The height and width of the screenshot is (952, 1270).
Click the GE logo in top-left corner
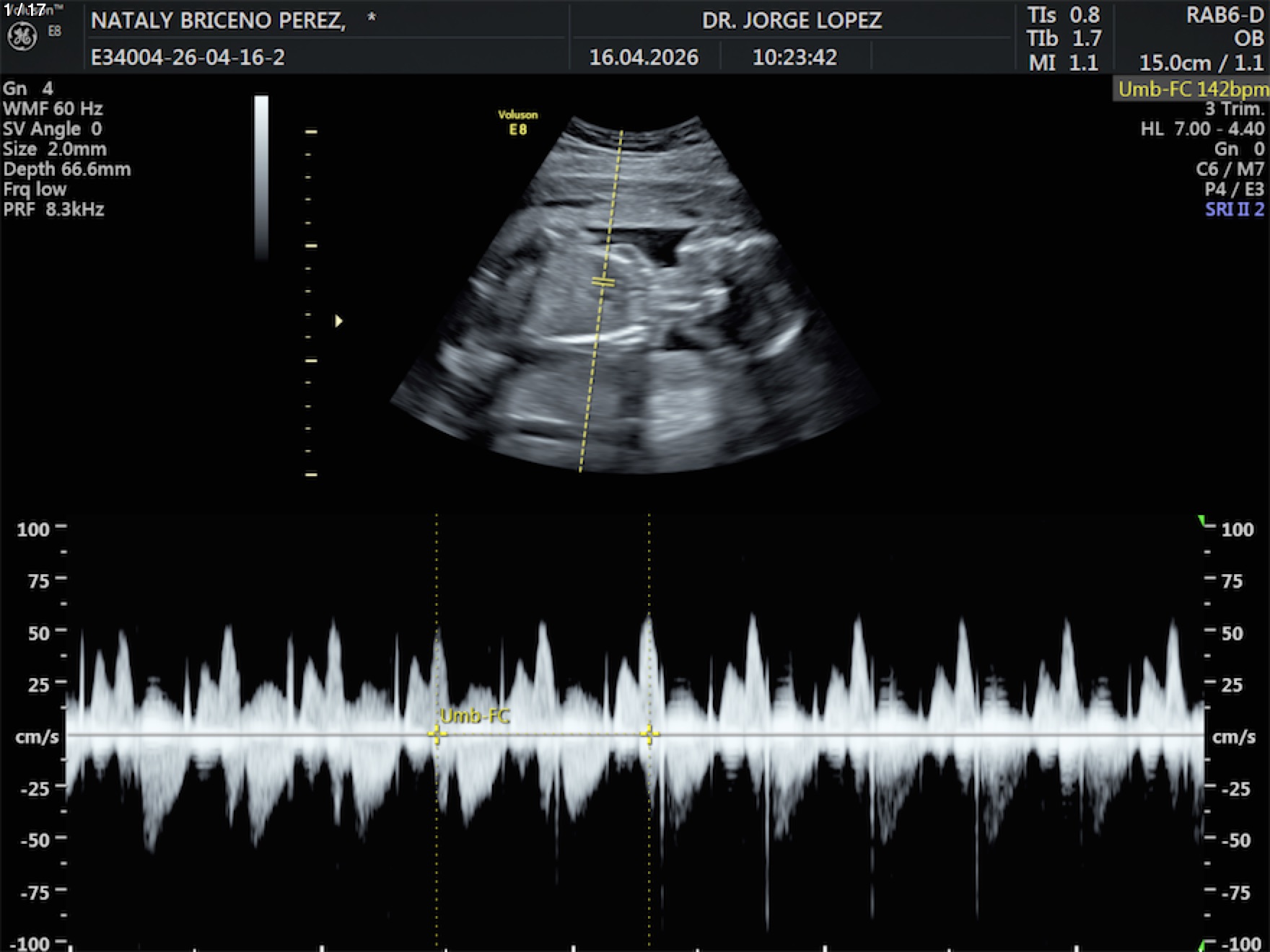coord(22,36)
